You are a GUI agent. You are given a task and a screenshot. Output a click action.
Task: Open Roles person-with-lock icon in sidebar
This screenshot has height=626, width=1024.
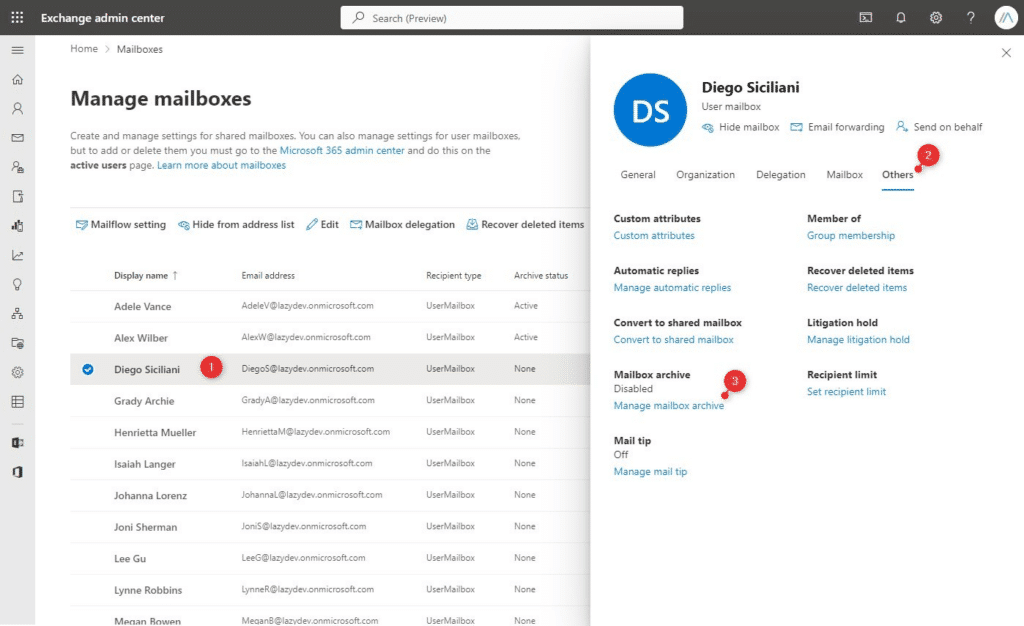tap(18, 167)
